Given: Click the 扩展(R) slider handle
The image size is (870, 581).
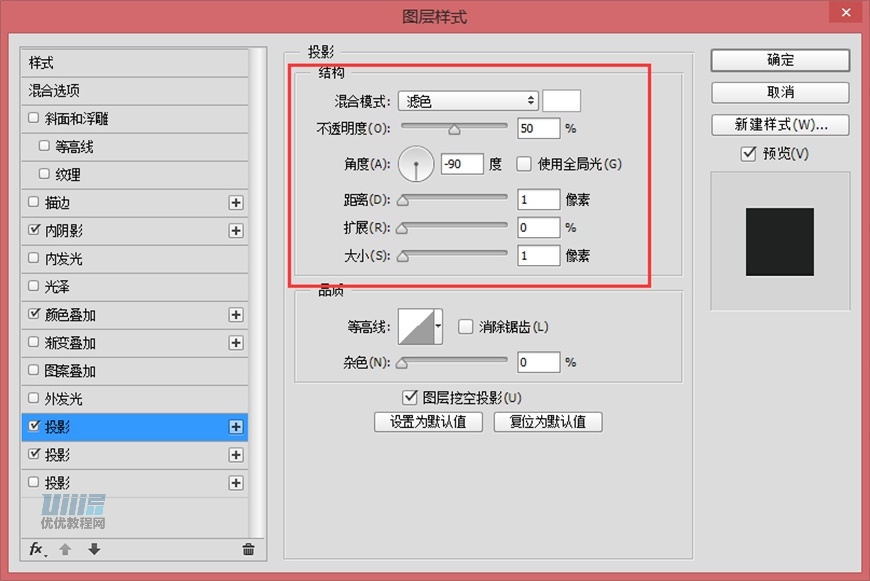Looking at the screenshot, I should 403,229.
